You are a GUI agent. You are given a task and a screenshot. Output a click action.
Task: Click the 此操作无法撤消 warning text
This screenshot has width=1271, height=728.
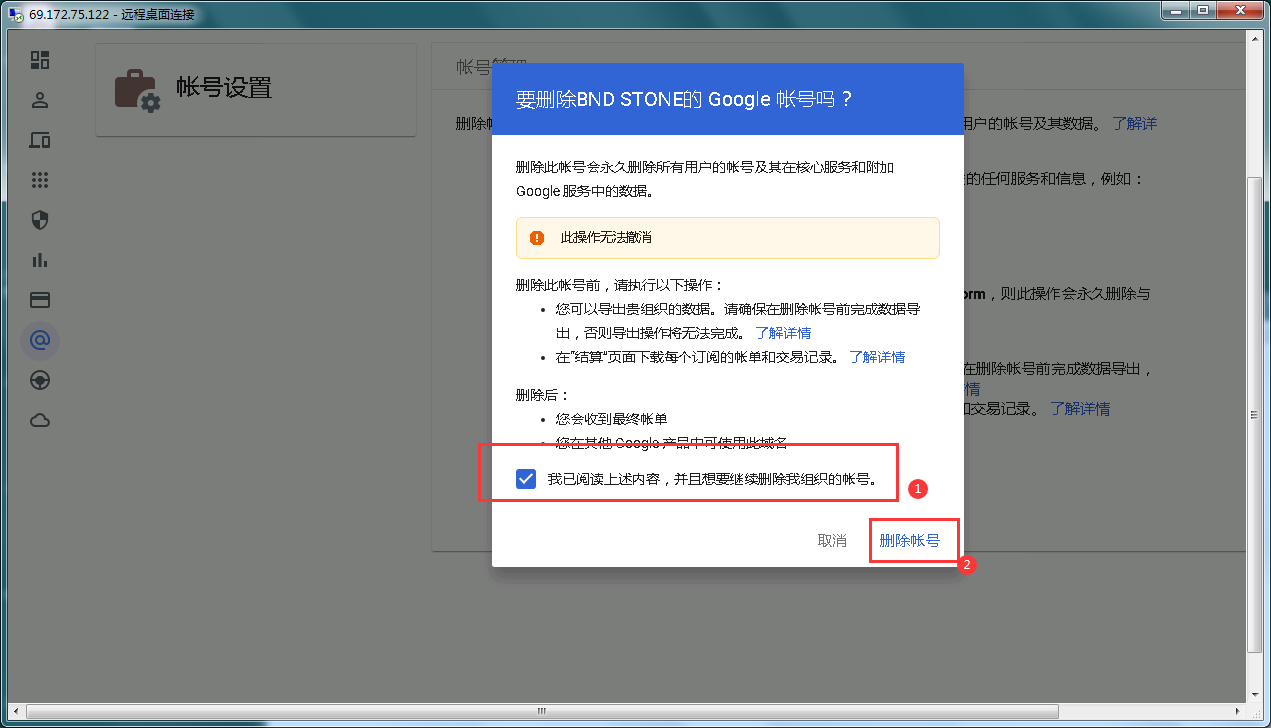pyautogui.click(x=607, y=238)
